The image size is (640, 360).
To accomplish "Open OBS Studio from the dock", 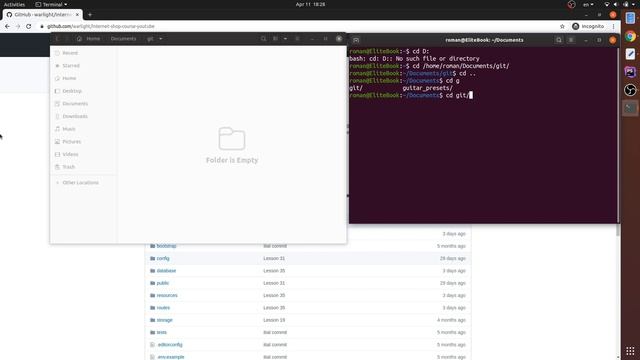I will [630, 90].
